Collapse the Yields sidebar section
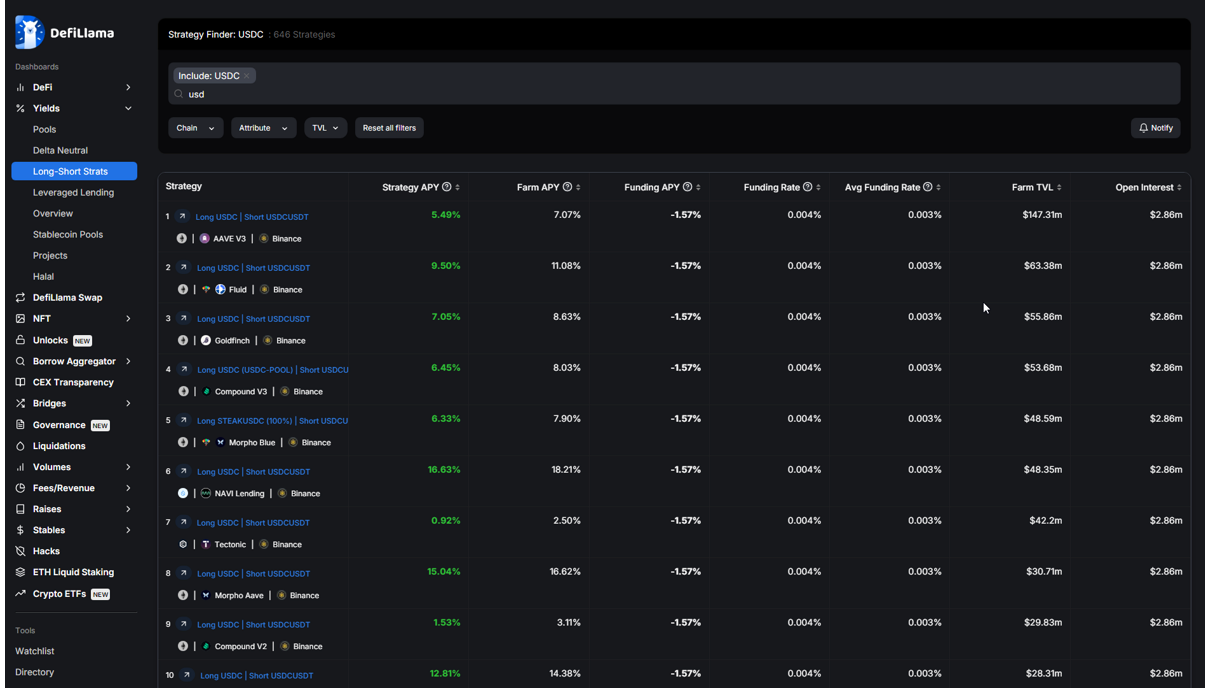Viewport: 1220px width, 688px height. (x=128, y=108)
